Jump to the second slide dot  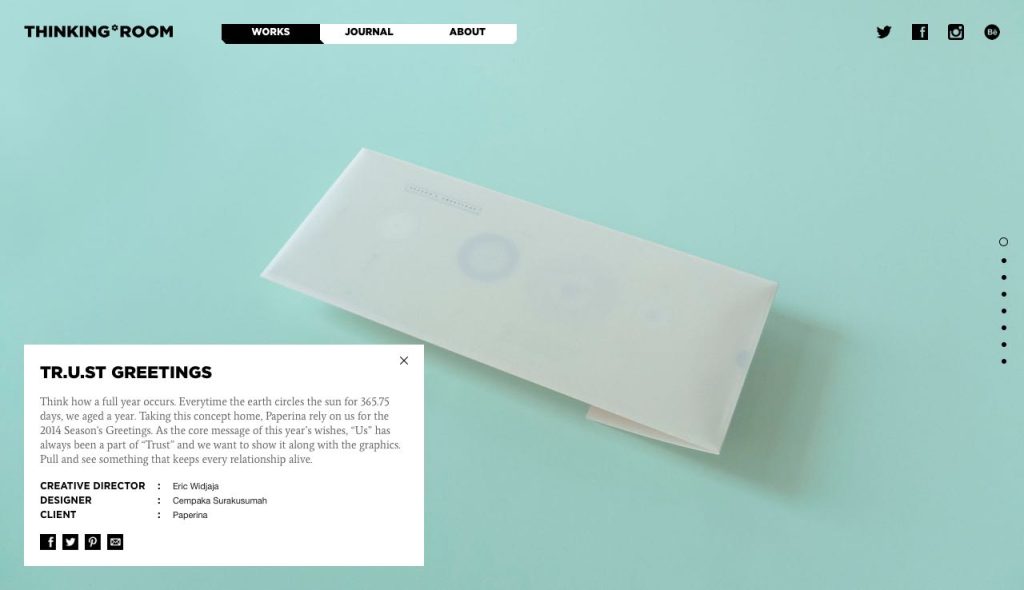point(1004,261)
